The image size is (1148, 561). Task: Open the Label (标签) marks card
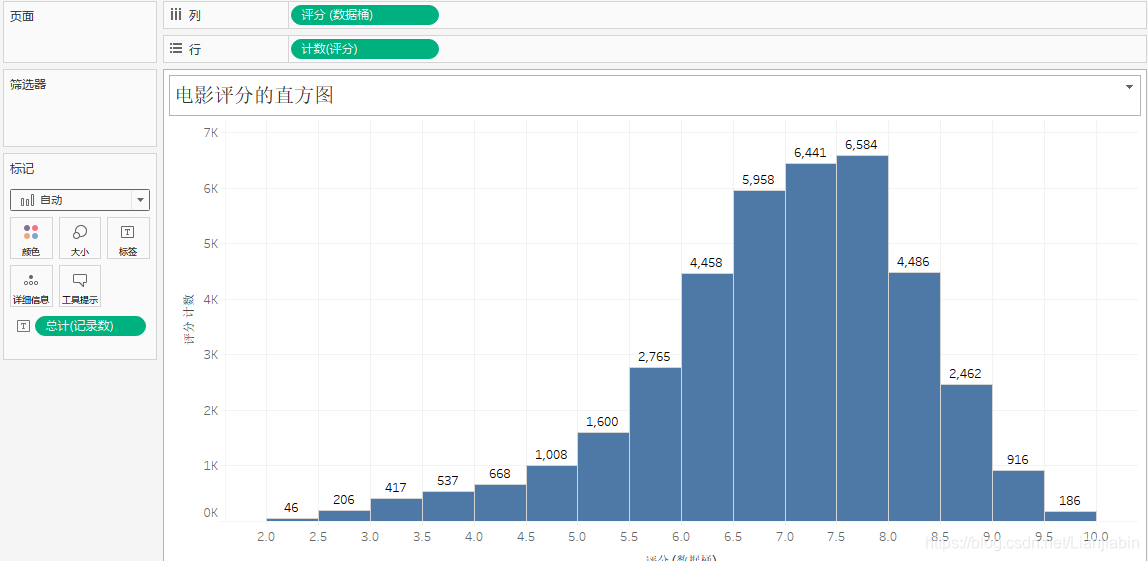[128, 238]
